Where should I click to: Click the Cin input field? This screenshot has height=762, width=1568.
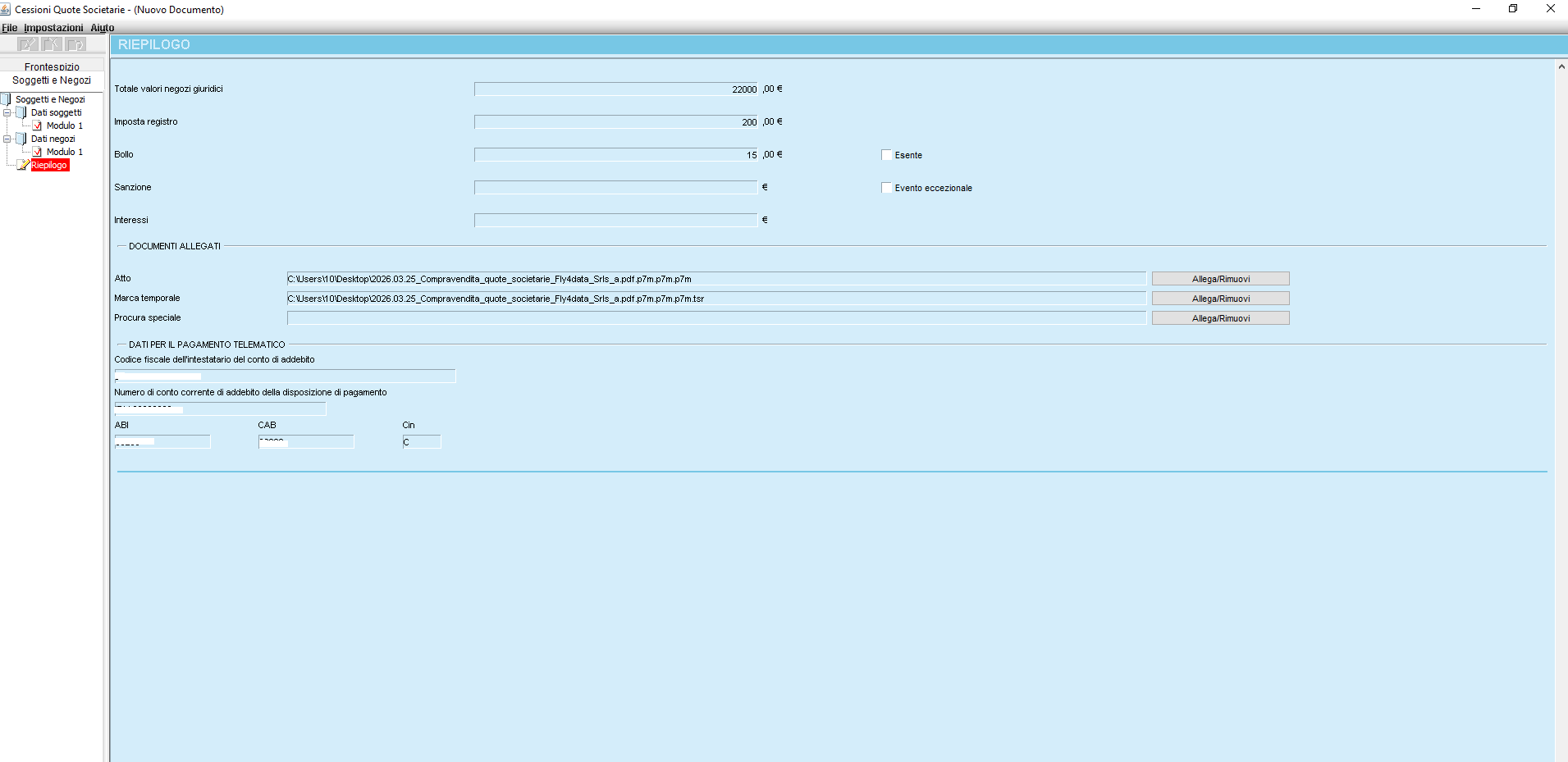click(422, 442)
